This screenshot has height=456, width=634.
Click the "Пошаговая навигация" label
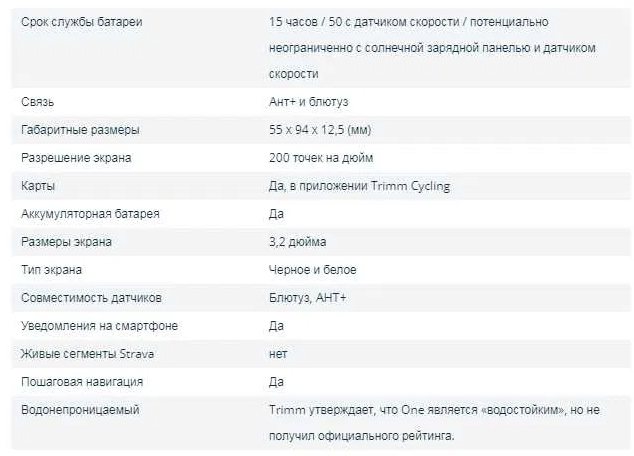tap(82, 382)
